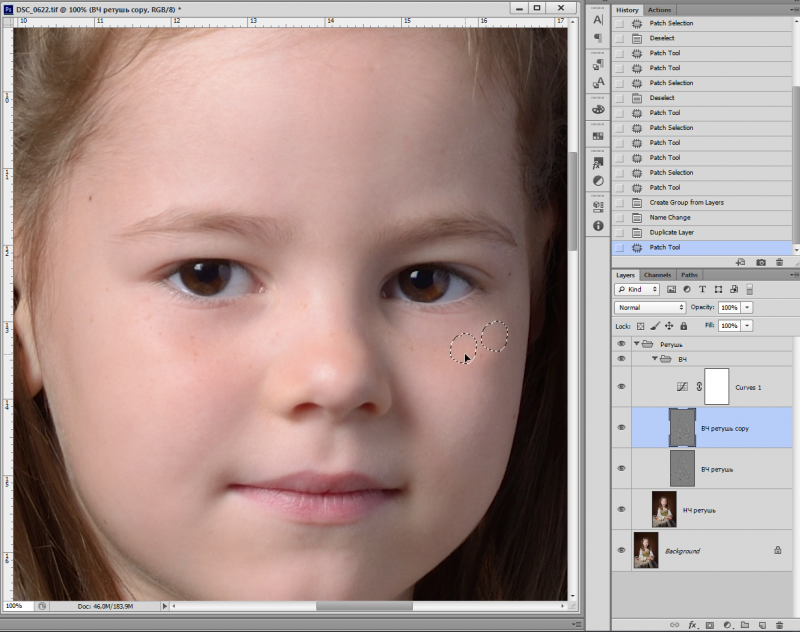
Task: Hide the Background layer
Action: [x=621, y=550]
